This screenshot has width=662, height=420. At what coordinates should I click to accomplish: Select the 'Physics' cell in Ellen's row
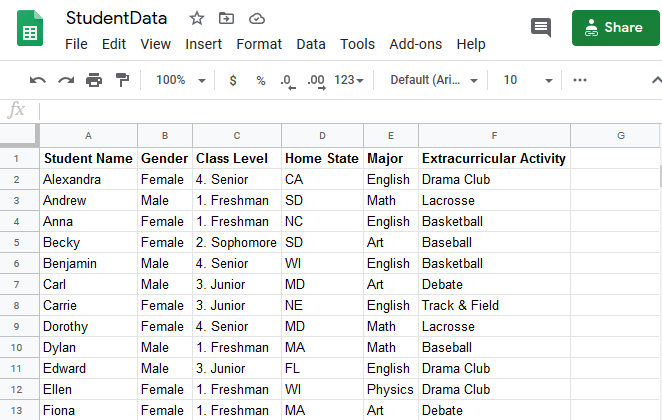point(391,389)
